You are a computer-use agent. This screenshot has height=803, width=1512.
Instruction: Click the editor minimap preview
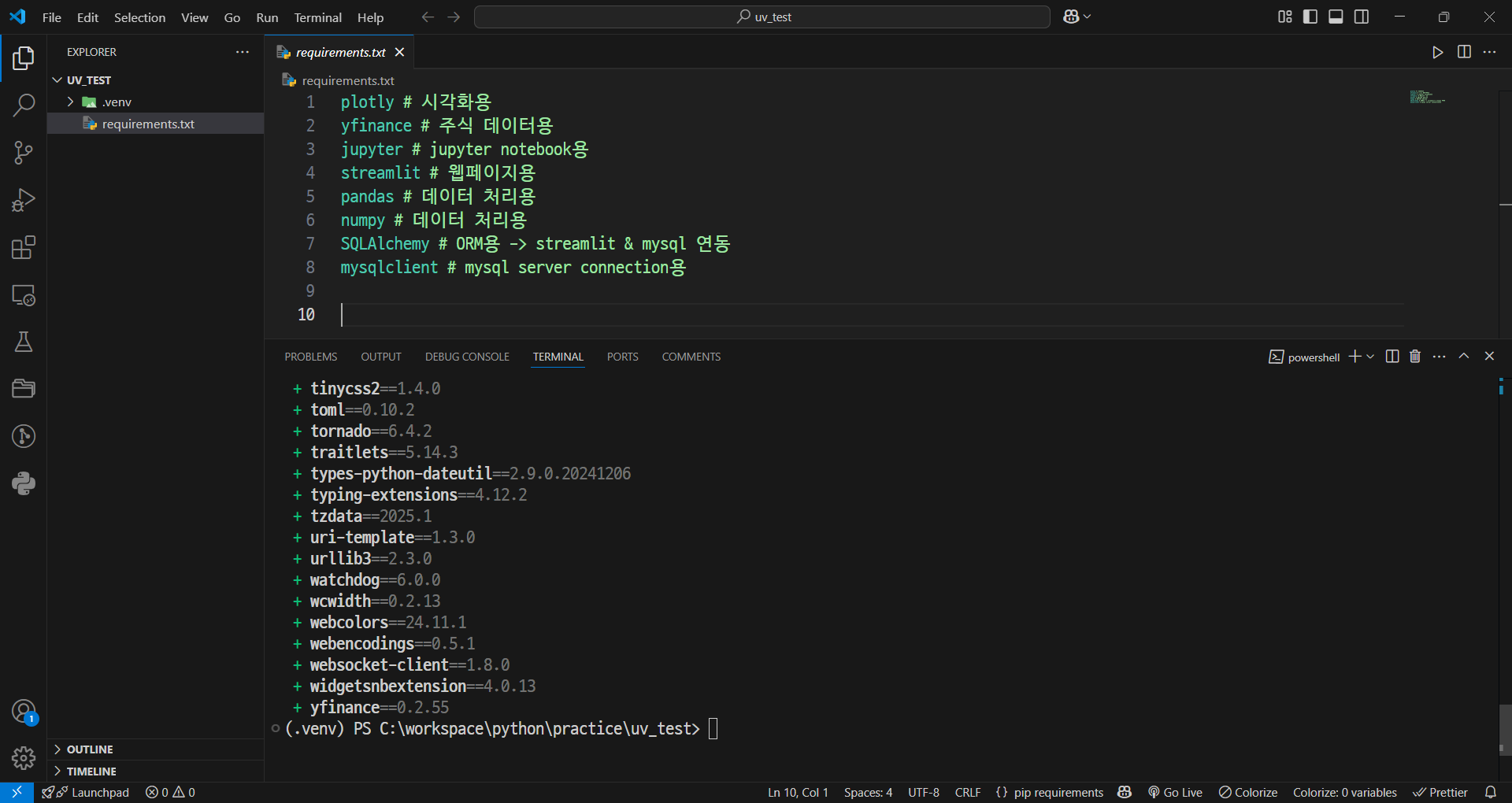(1427, 98)
